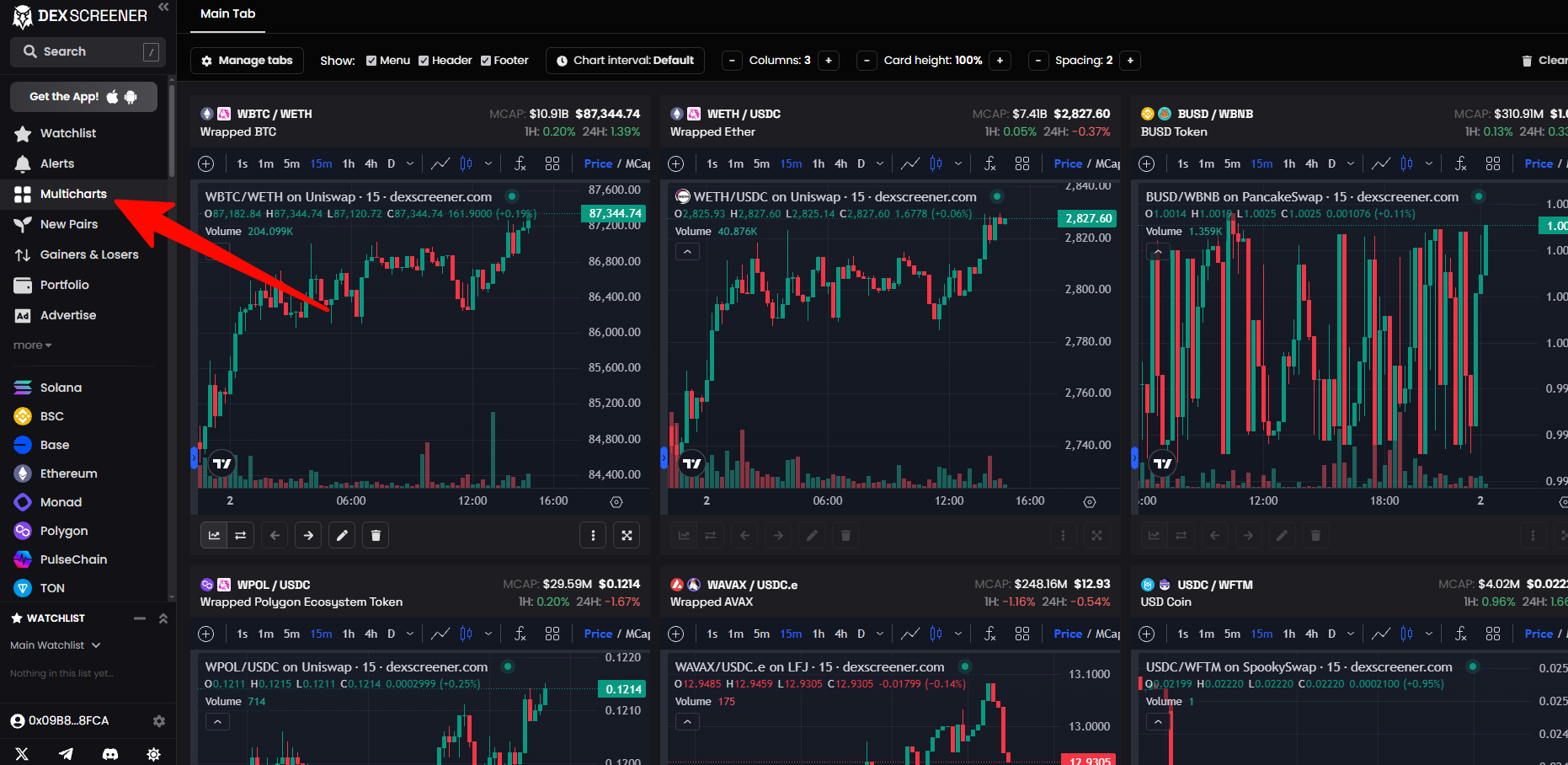Viewport: 1568px width, 765px height.
Task: Disable the Footer checkbox
Action: coord(486,61)
